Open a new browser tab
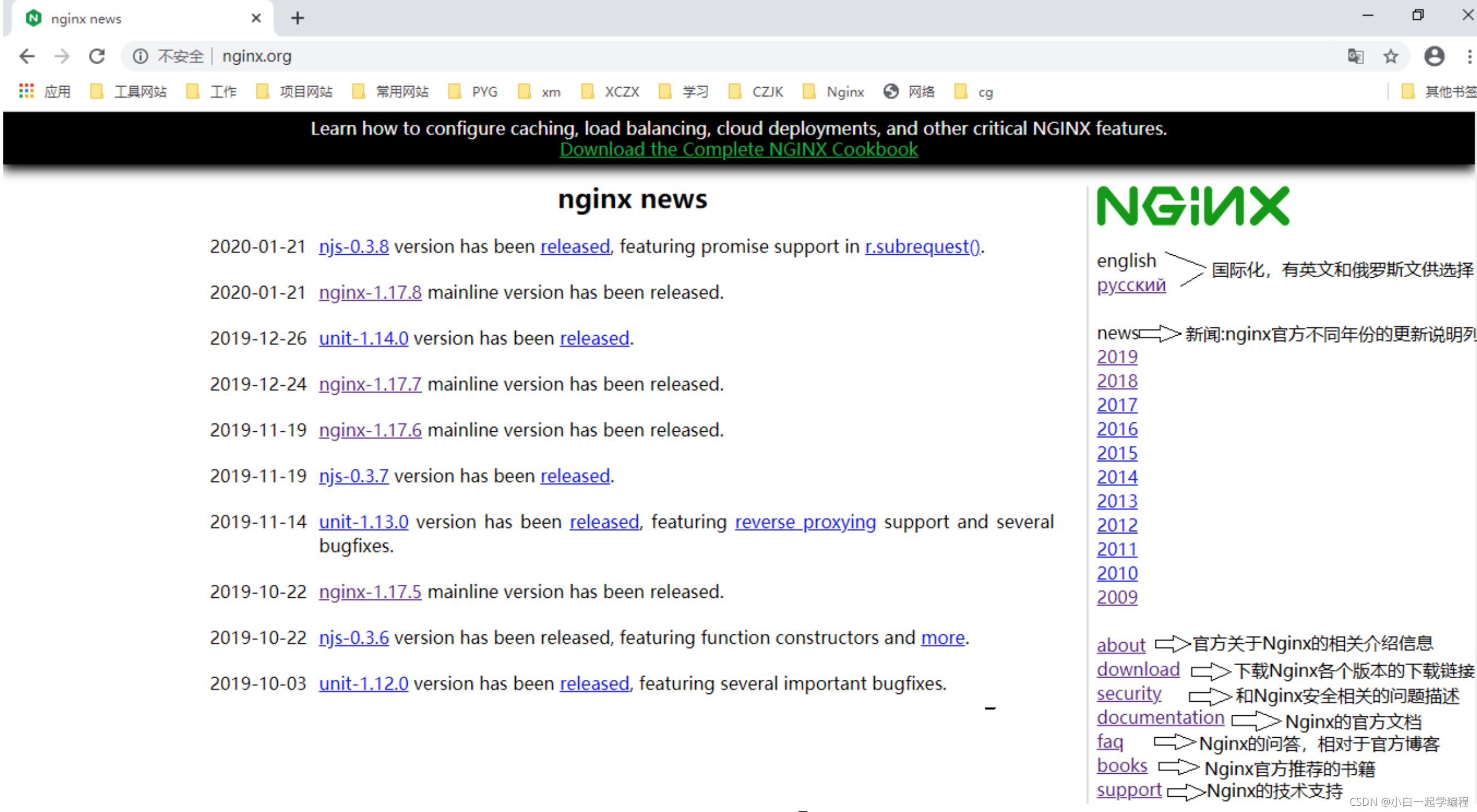Screen dimensions: 1477x812 (297, 19)
